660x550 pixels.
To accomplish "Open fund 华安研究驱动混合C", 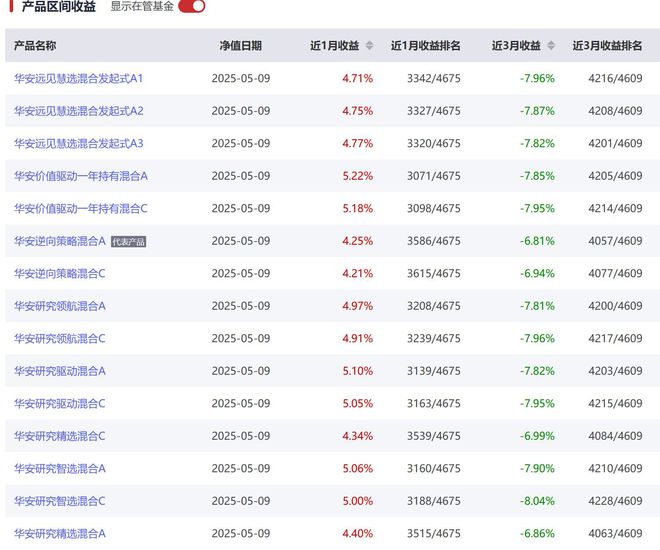I will 60,404.
